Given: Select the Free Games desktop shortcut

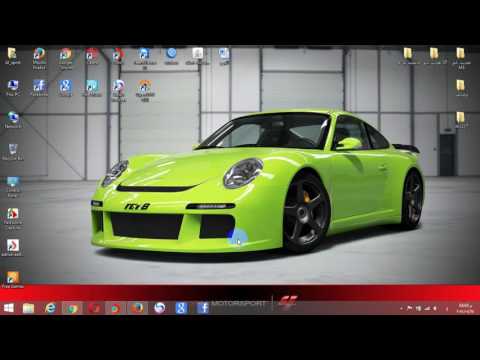Looking at the screenshot, I should click(x=13, y=280).
